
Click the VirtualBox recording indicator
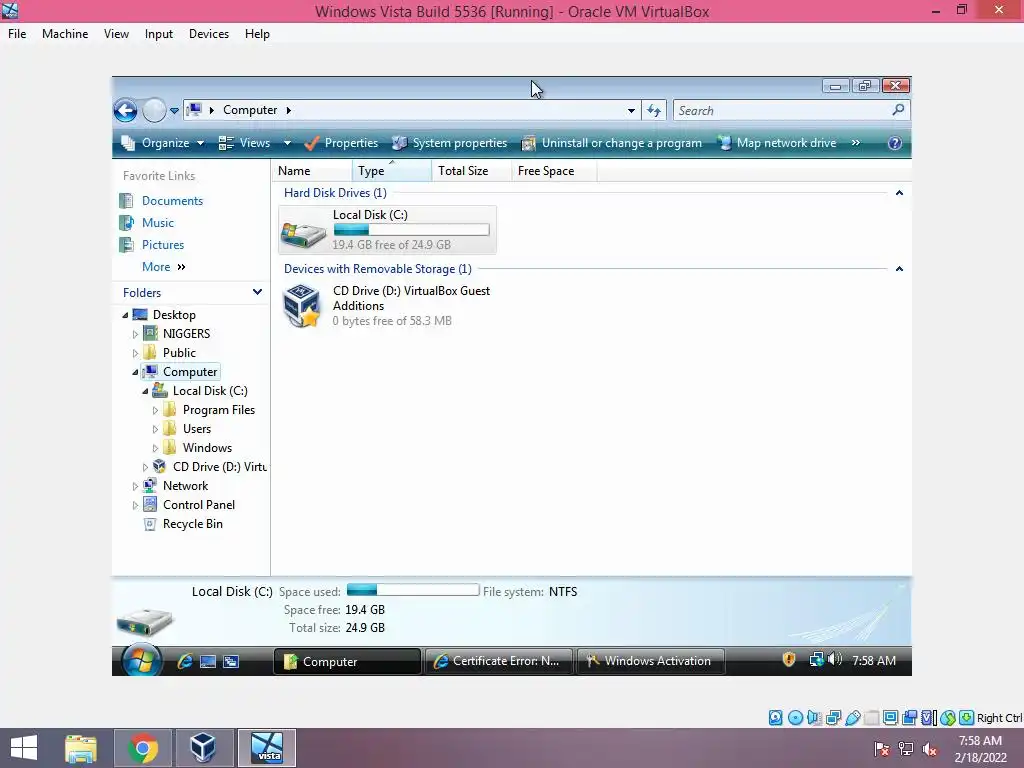[x=909, y=718]
